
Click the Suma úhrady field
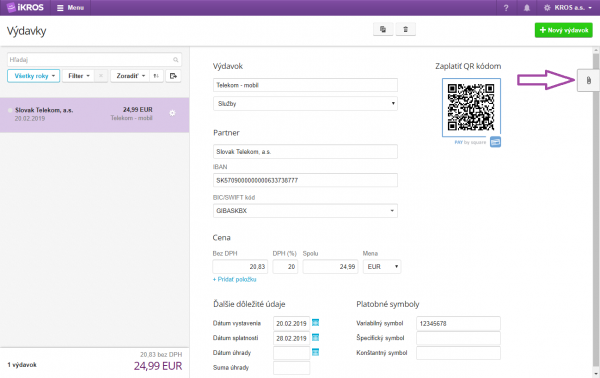[x=291, y=368]
